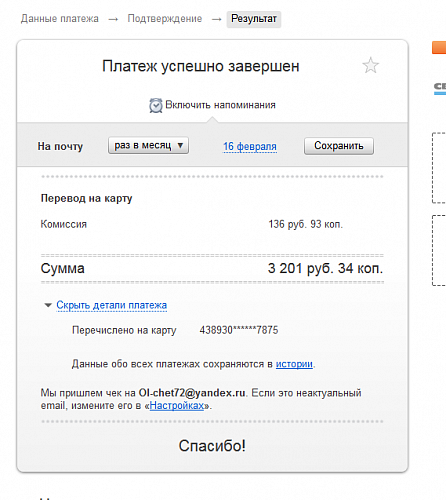
Task: Go to the 'Подтверждение' breadcrumb step
Action: tap(165, 19)
